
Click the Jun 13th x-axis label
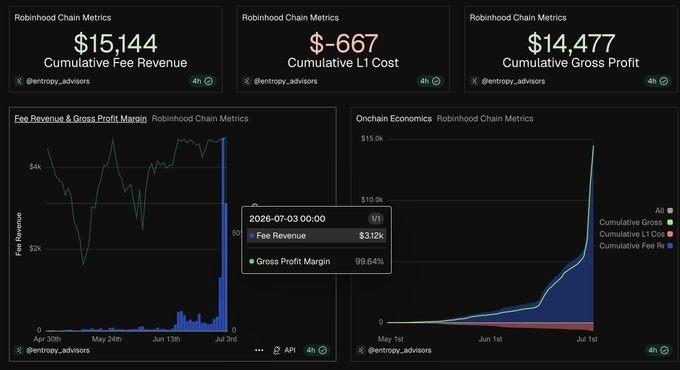[x=166, y=339]
